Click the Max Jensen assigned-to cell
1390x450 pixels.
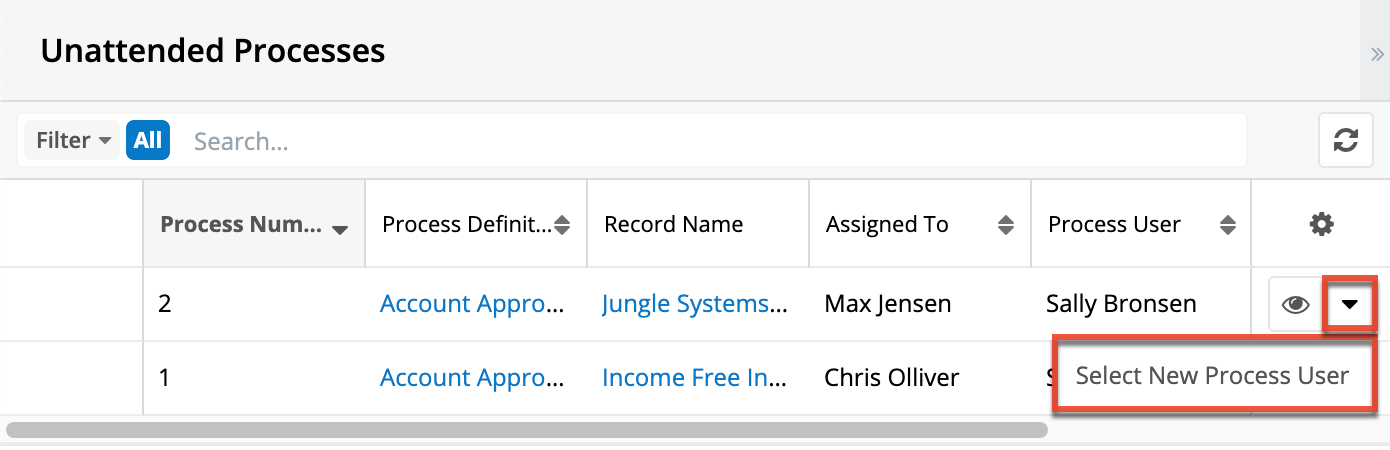(887, 304)
